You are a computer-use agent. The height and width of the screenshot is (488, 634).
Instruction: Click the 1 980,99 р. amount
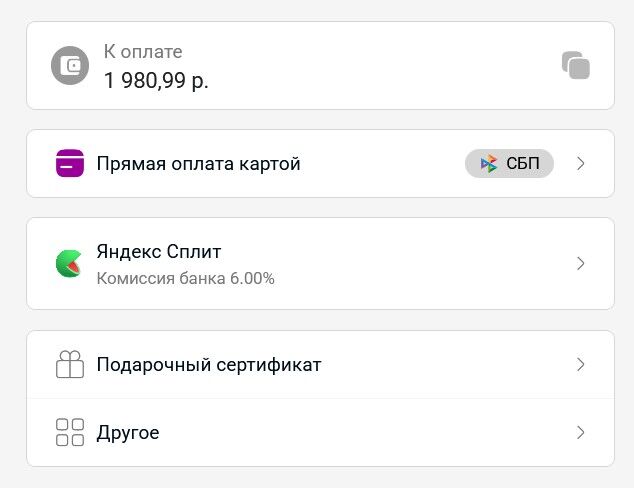(156, 81)
